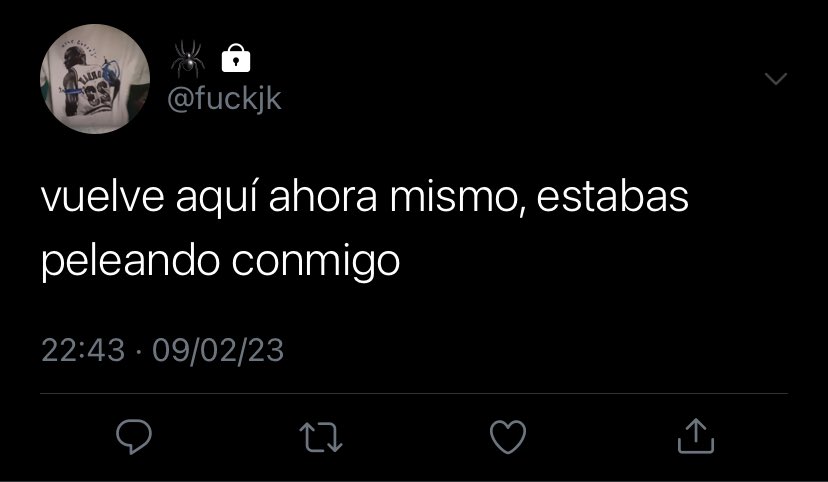Share the tweet via upload arrow icon
The width and height of the screenshot is (828, 482).
click(x=696, y=436)
